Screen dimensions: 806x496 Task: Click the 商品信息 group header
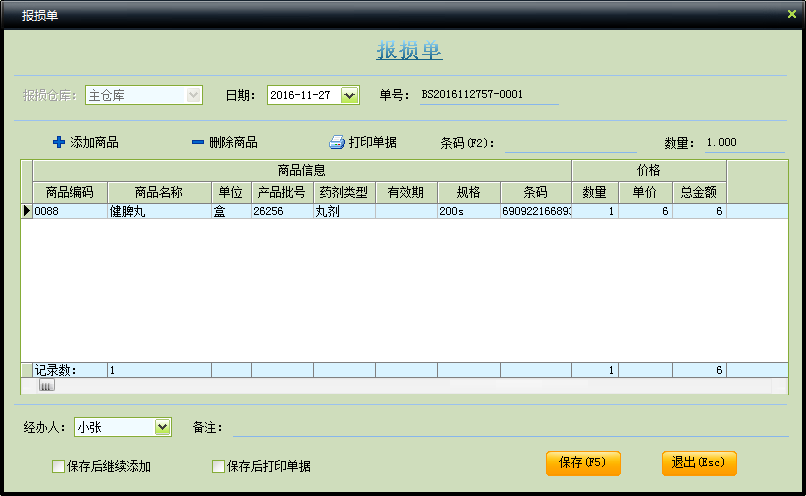(302, 171)
